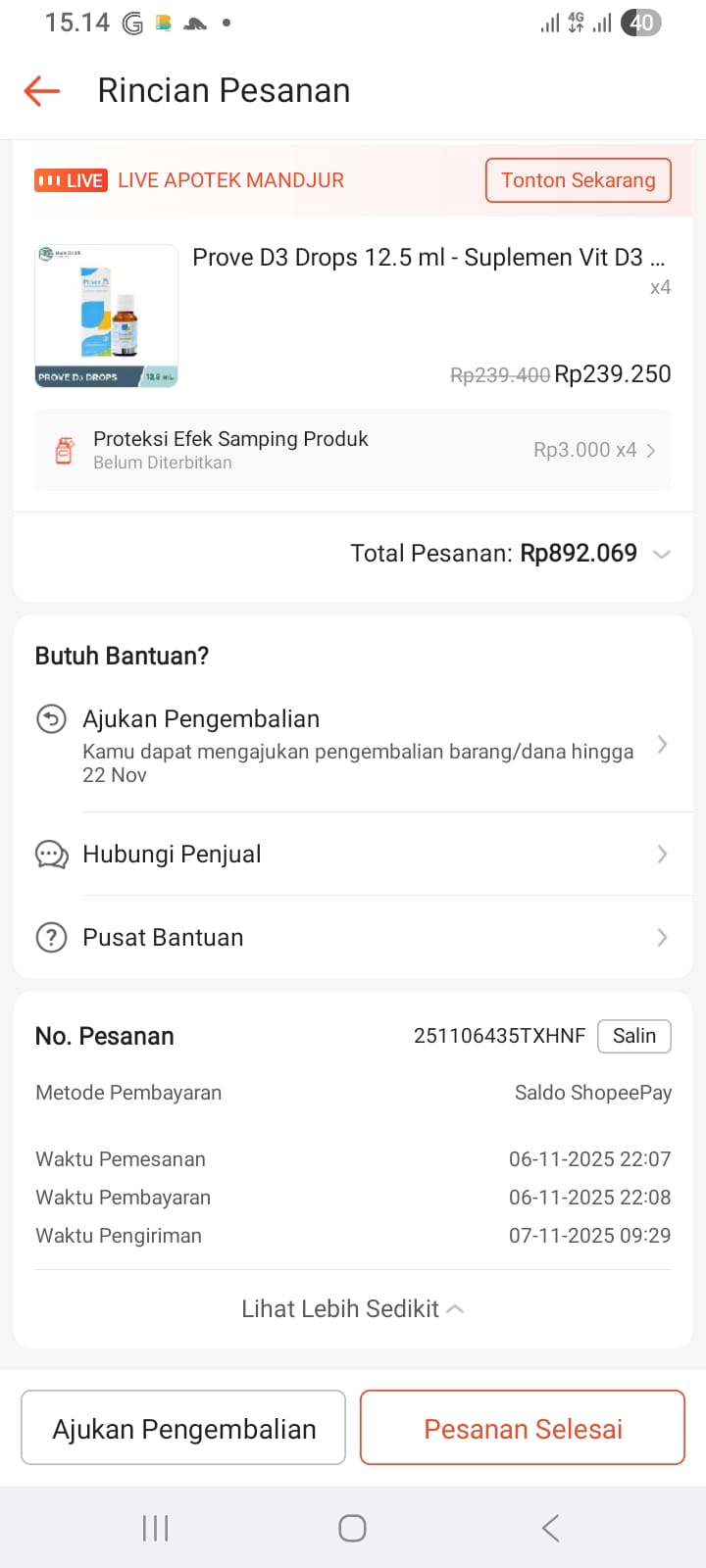Open Ajukan Pengembalian row in Butuh Bantuan
The width and height of the screenshot is (706, 1568).
(358, 745)
